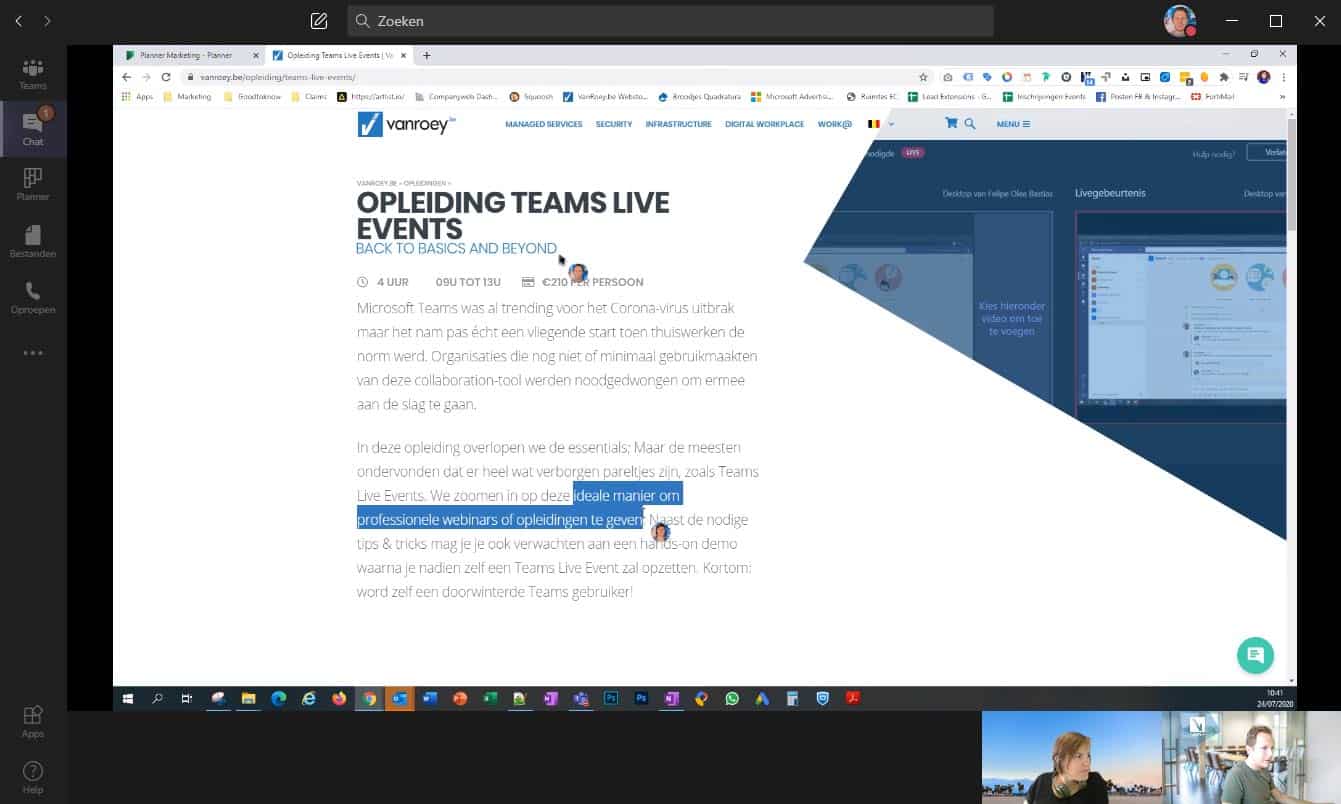
Task: Open the Apps bookmarks shortcut
Action: tap(137, 97)
